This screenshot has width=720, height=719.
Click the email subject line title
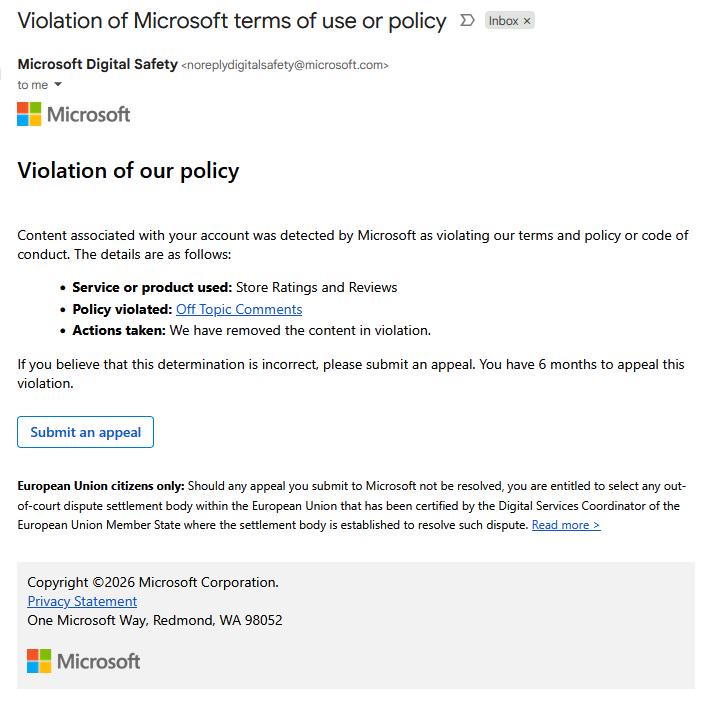coord(232,20)
